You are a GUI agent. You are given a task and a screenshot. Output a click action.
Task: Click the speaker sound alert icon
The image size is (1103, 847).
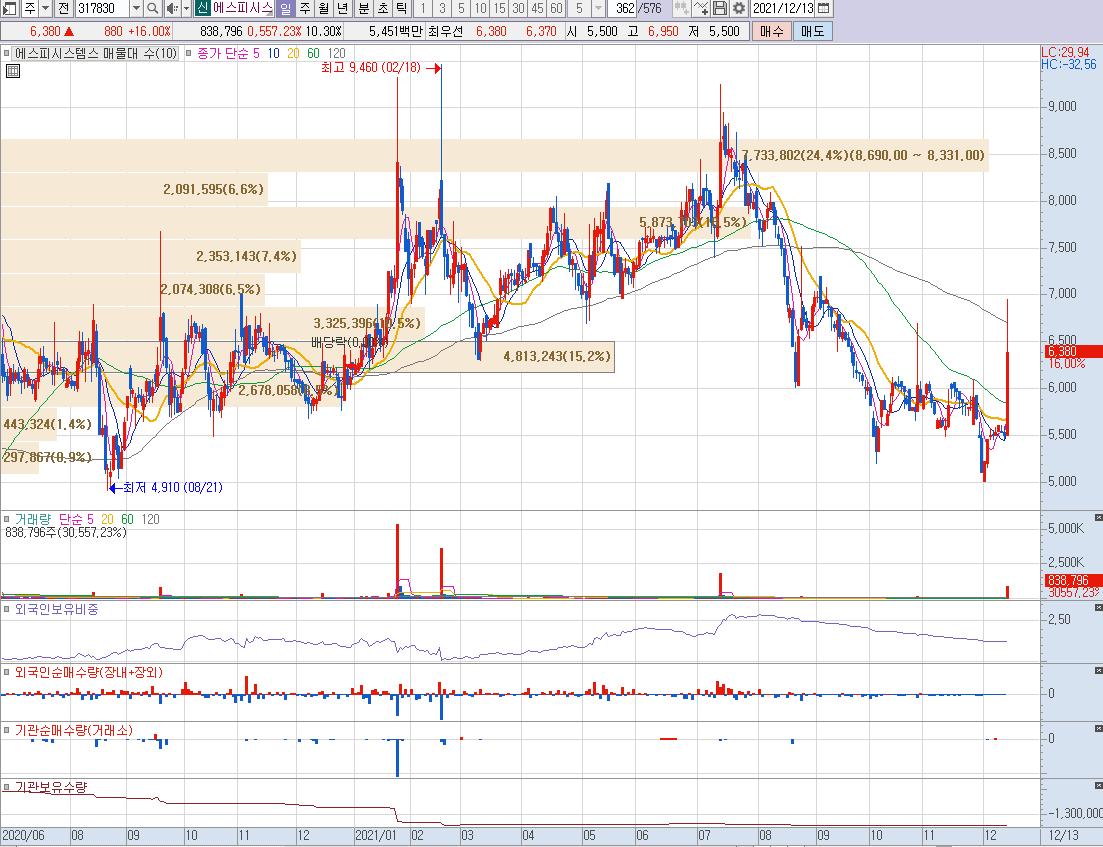point(172,8)
